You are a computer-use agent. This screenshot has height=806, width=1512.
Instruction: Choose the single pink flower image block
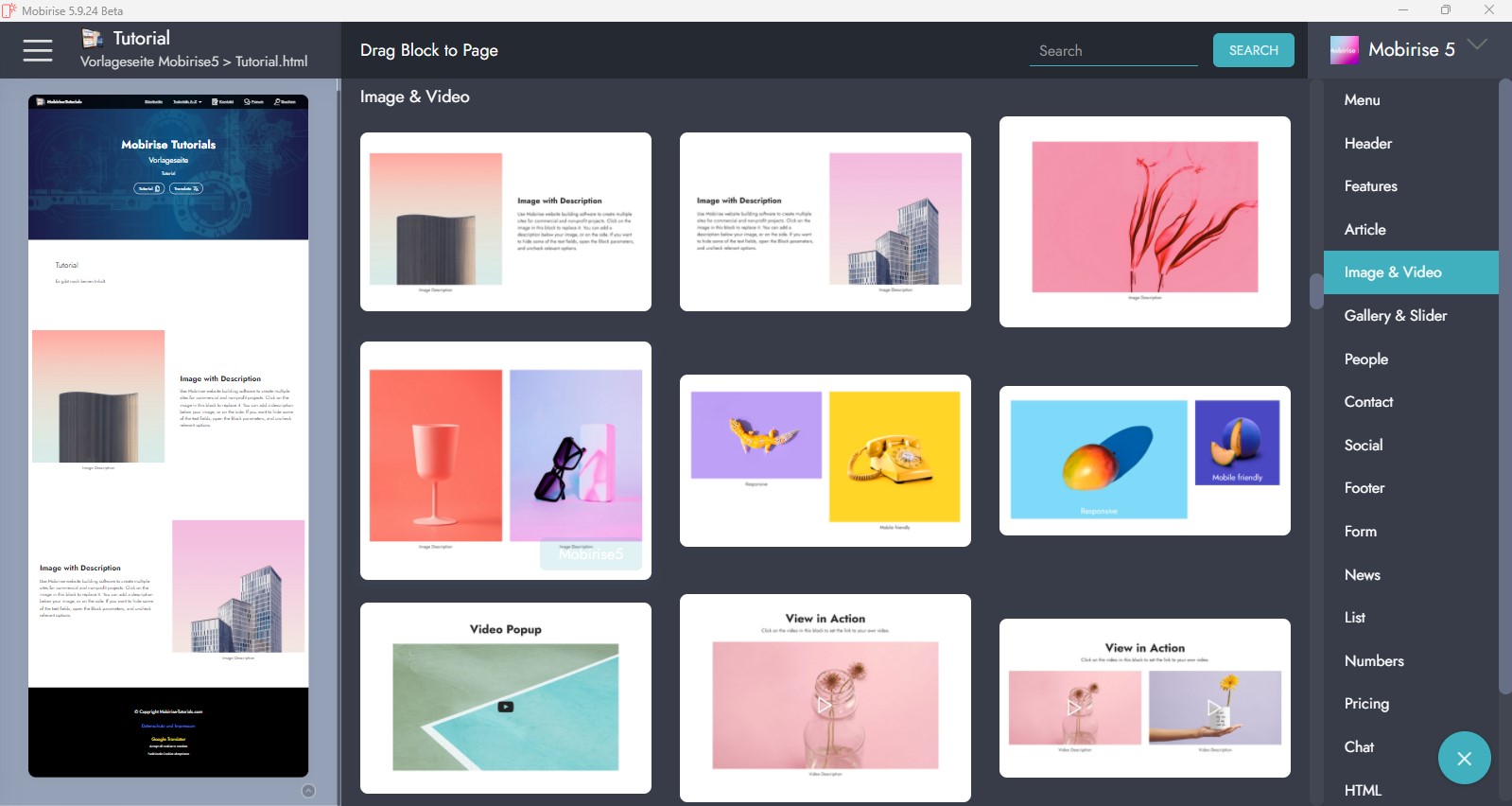1145,221
